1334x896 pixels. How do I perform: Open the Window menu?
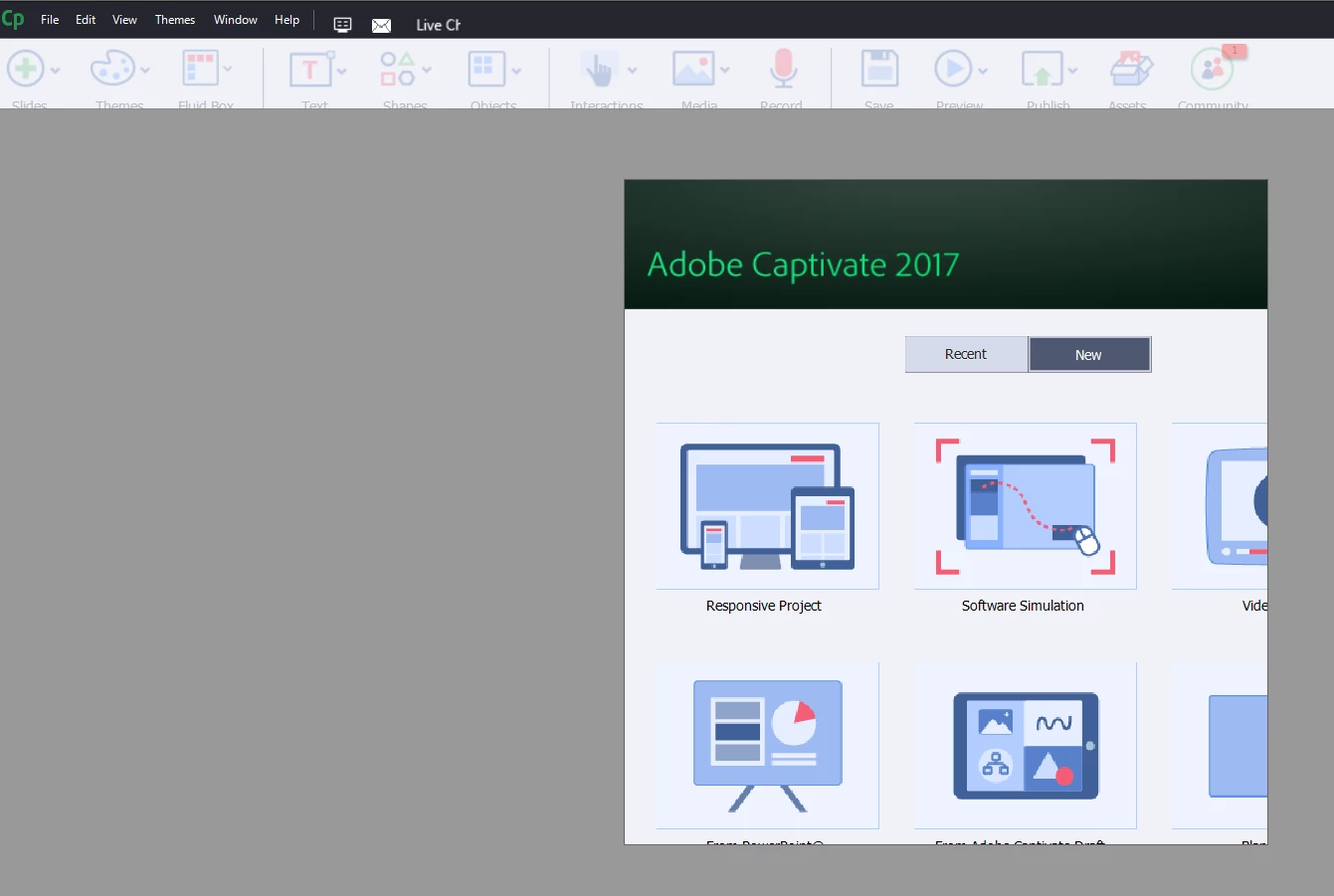(x=236, y=20)
